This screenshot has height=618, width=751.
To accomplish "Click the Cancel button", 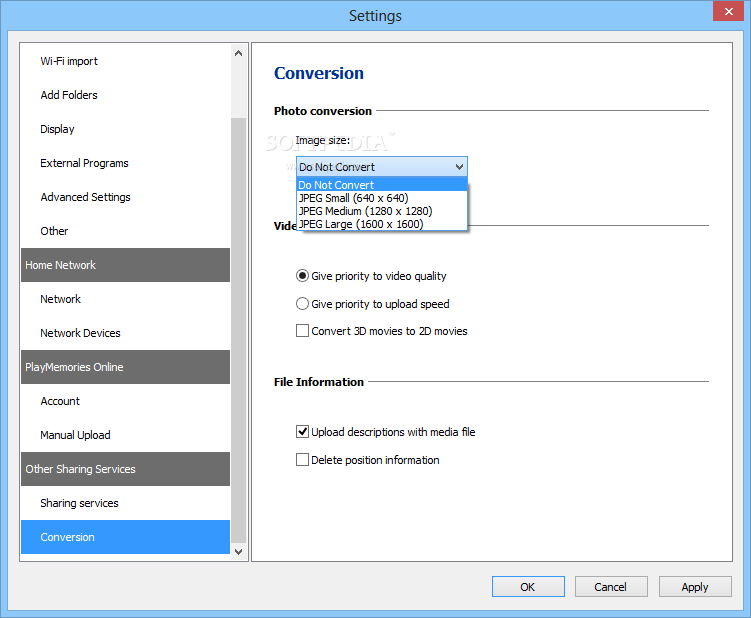I will [x=611, y=587].
